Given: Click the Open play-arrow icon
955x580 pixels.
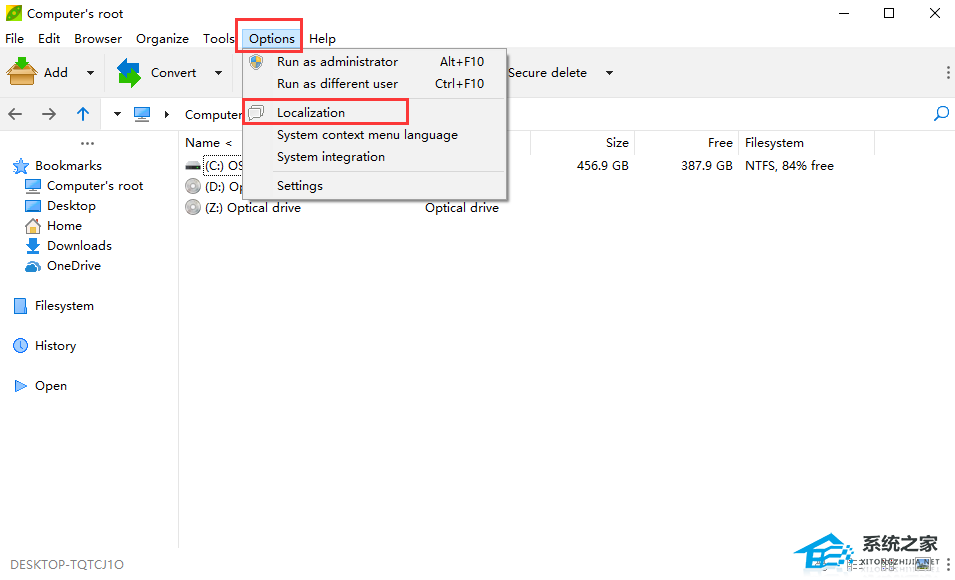Looking at the screenshot, I should 21,386.
